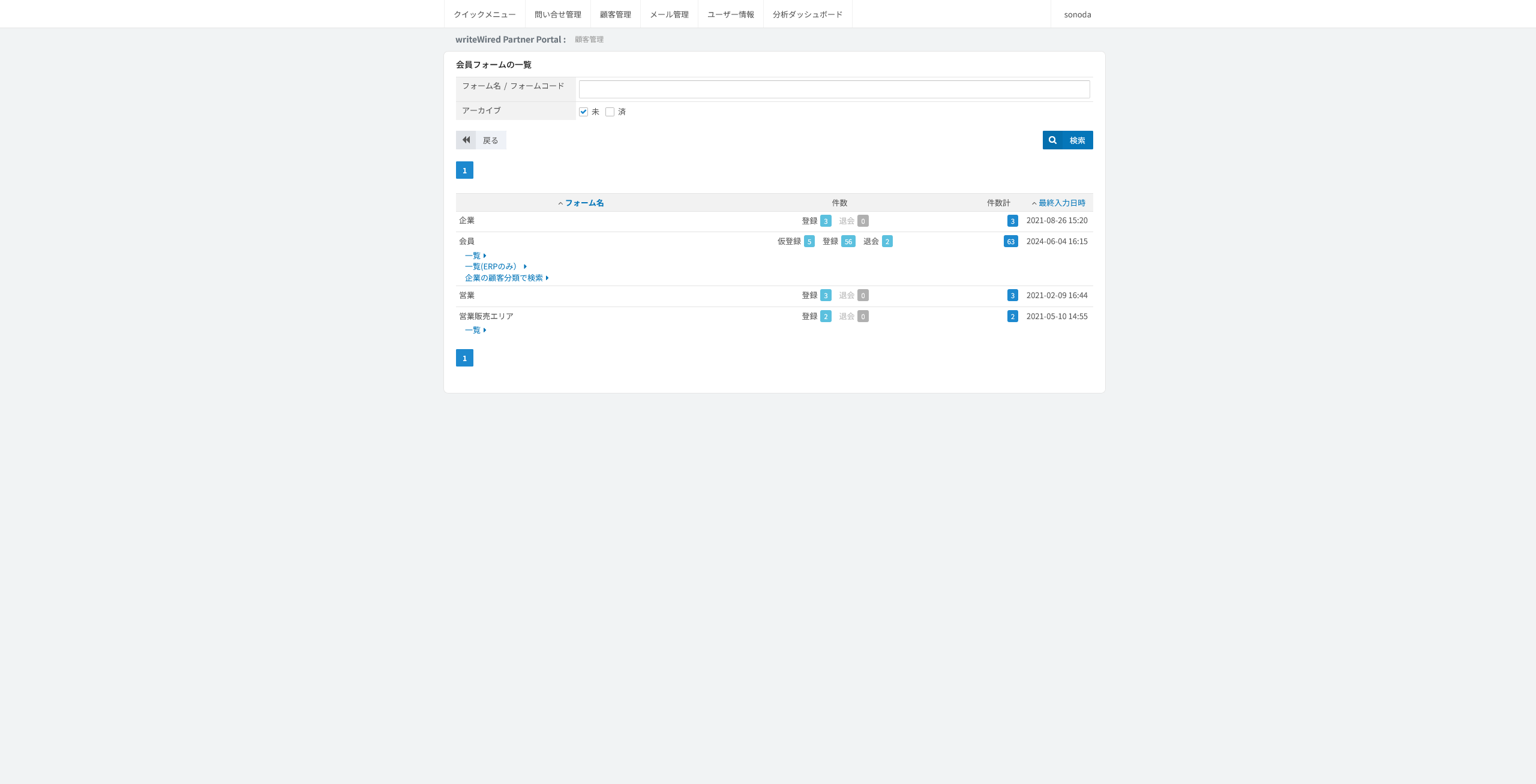Open クイックメニュー menu

click(485, 14)
